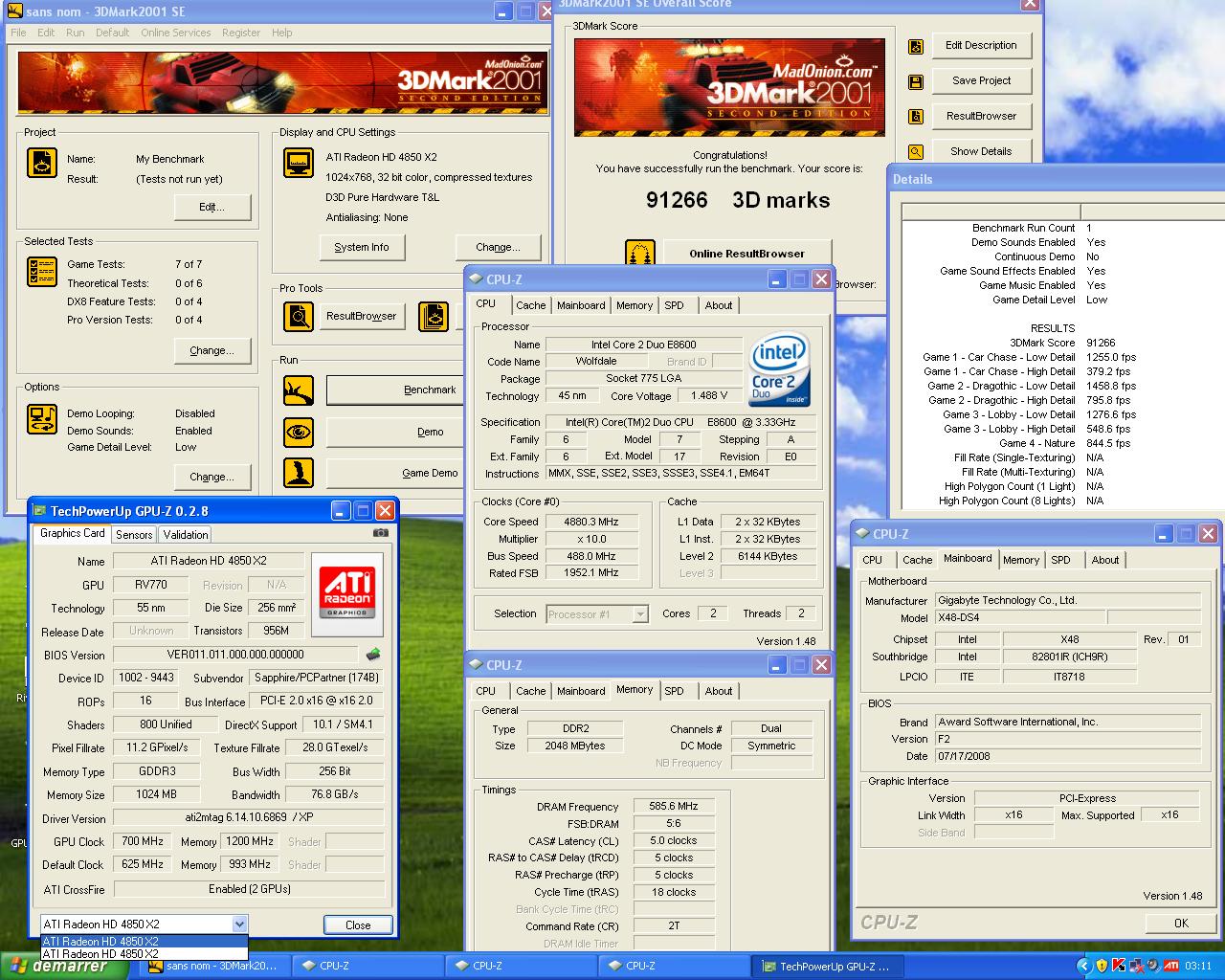1225x980 pixels.
Task: Click the System Info button
Action: pos(362,247)
